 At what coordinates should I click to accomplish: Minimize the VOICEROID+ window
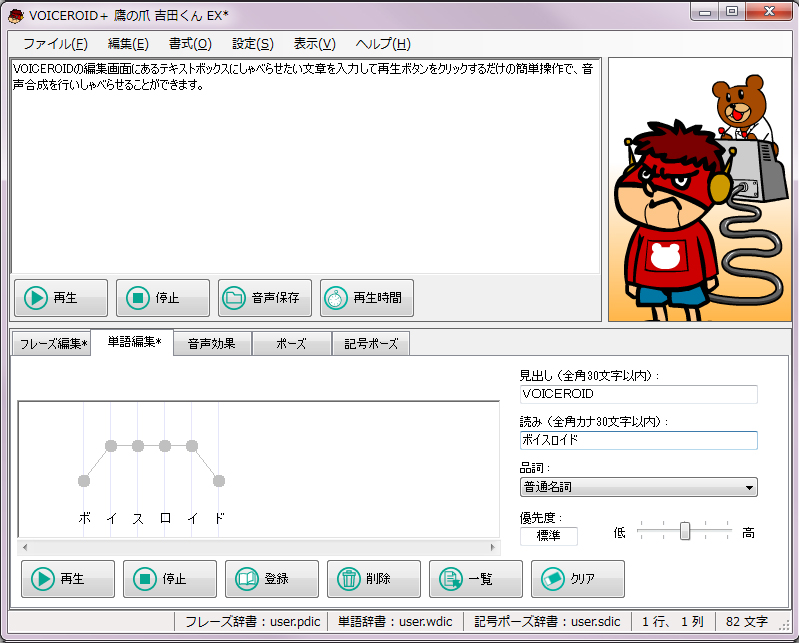pyautogui.click(x=705, y=12)
